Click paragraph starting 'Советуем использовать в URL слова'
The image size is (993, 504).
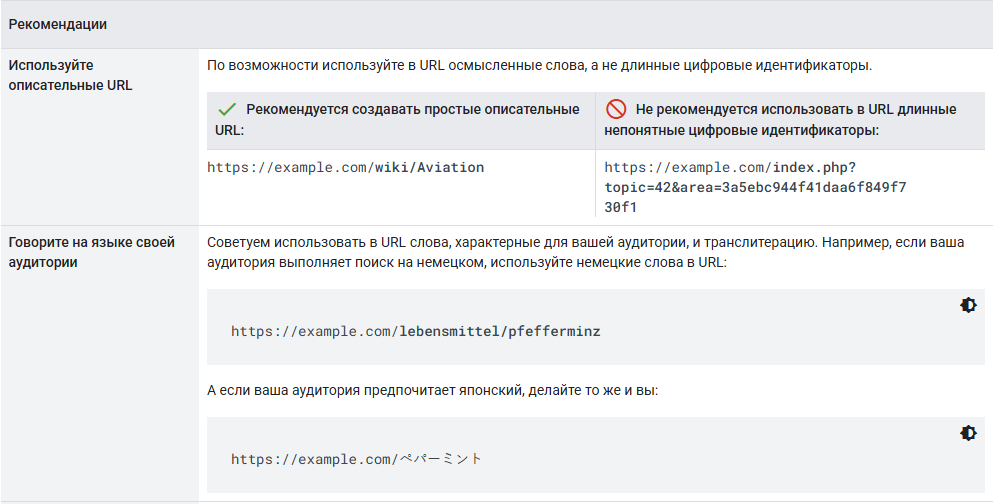pos(585,252)
